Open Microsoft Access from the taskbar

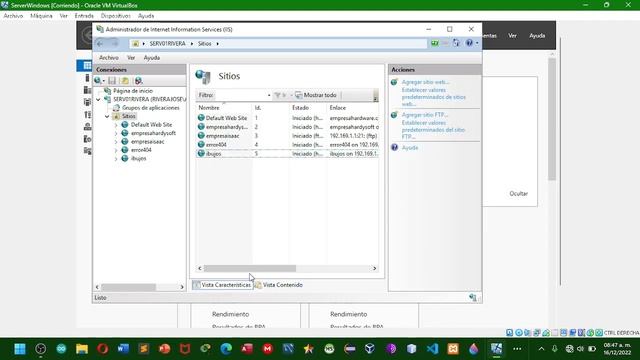pyautogui.click(x=247, y=349)
